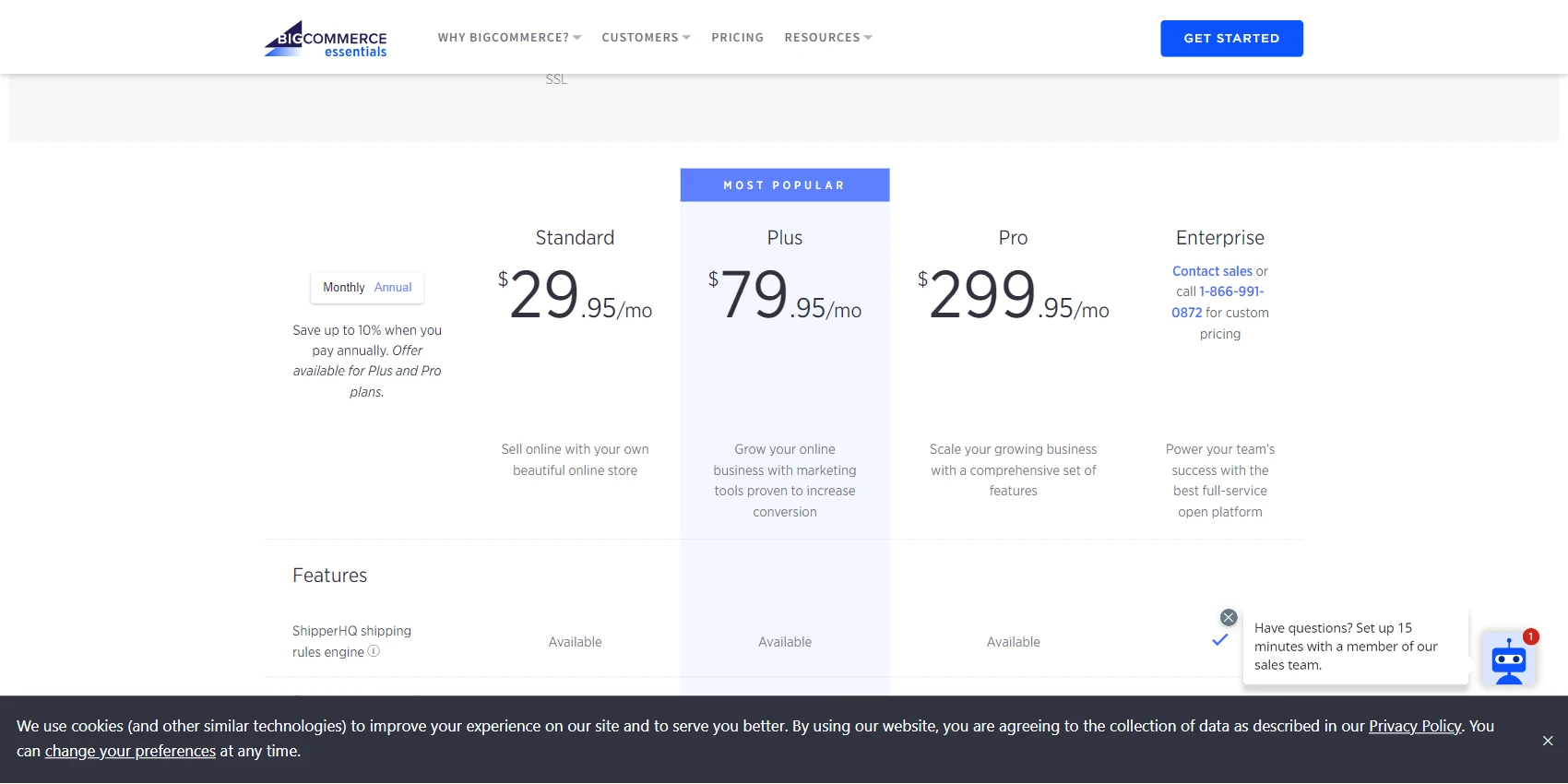The height and width of the screenshot is (784, 1568).
Task: Click the $79.95/mo price
Action: (785, 295)
